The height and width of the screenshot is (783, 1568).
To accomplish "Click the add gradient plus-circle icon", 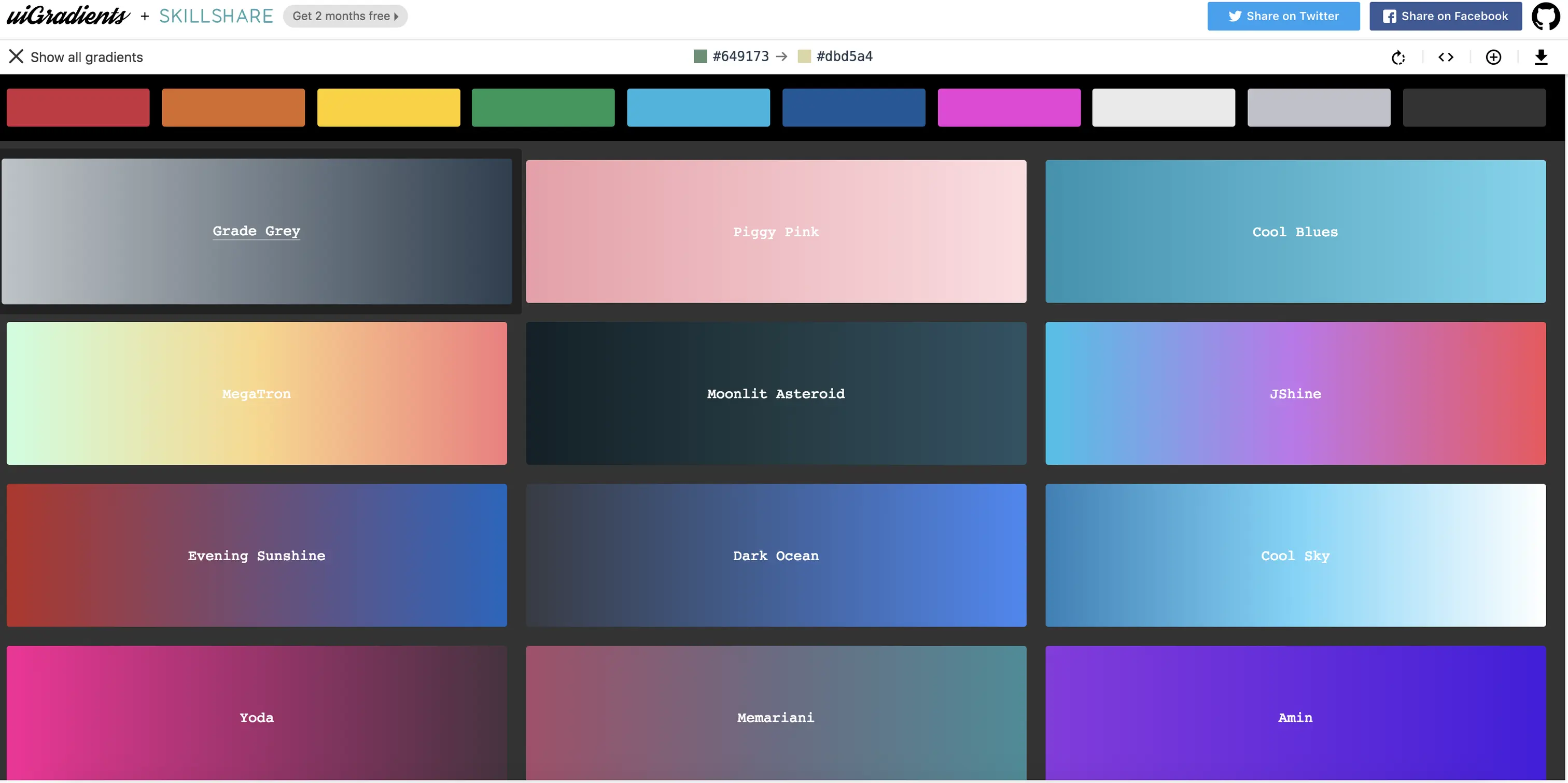I will pyautogui.click(x=1493, y=57).
